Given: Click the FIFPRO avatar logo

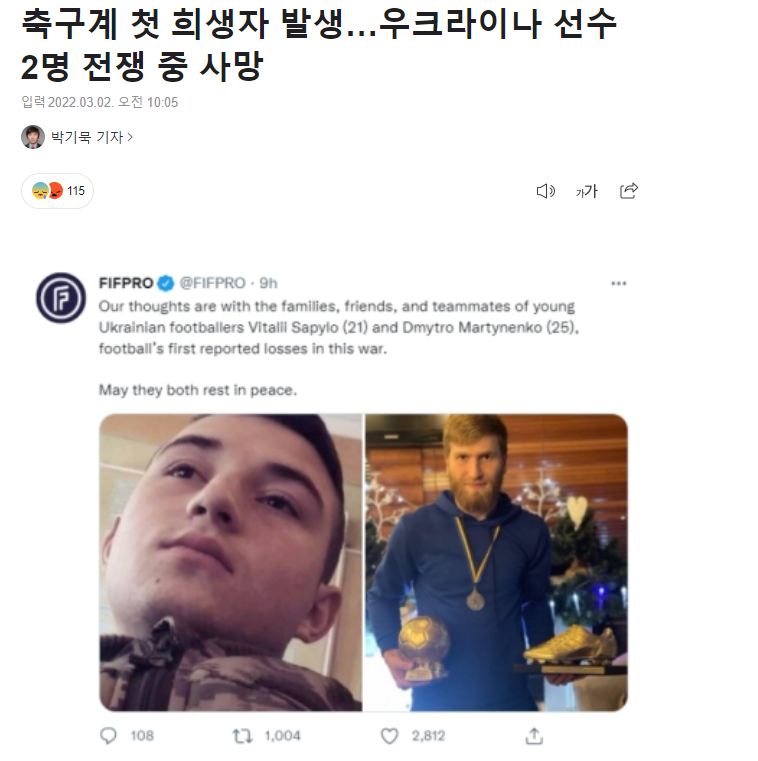Looking at the screenshot, I should point(61,298).
